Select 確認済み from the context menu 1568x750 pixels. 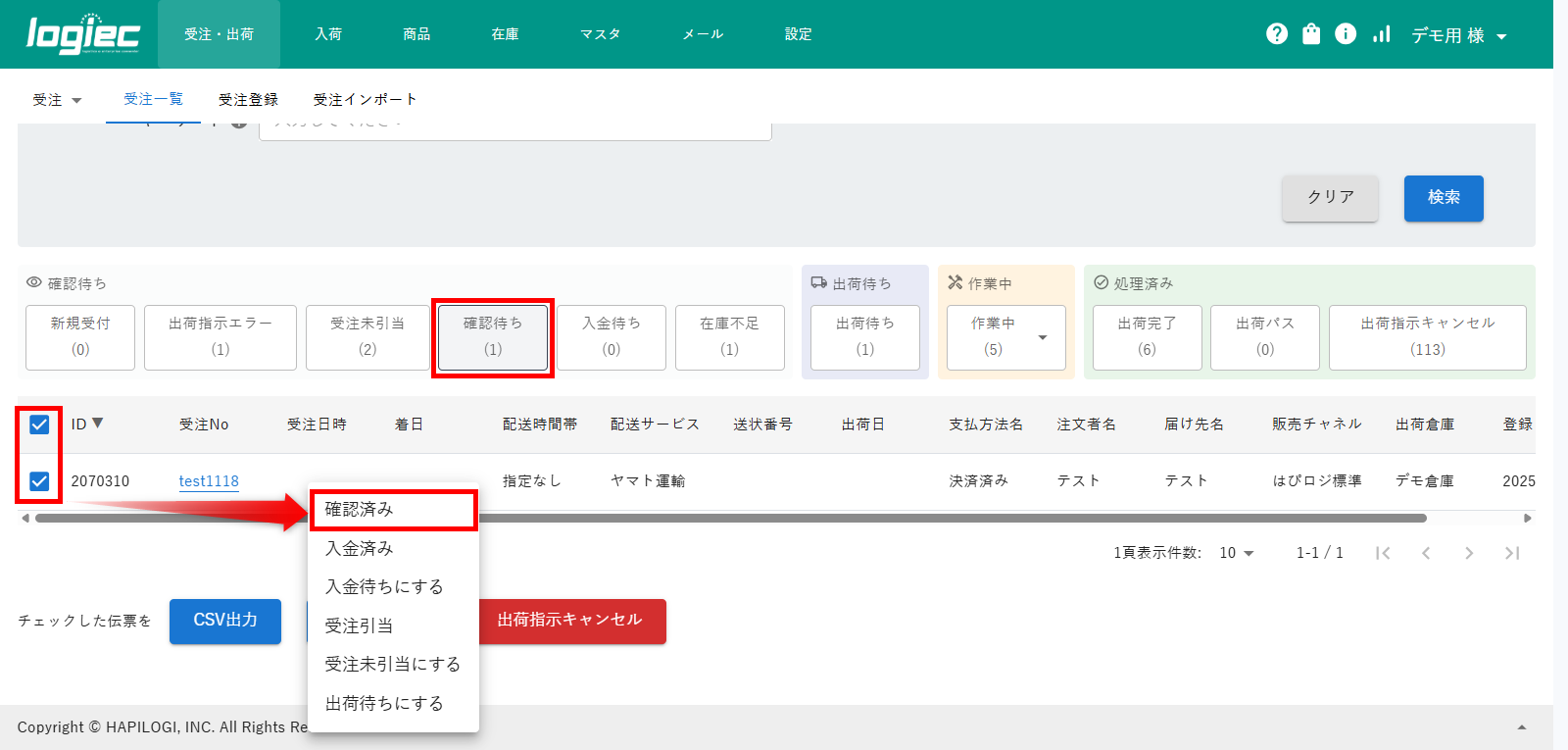point(392,510)
